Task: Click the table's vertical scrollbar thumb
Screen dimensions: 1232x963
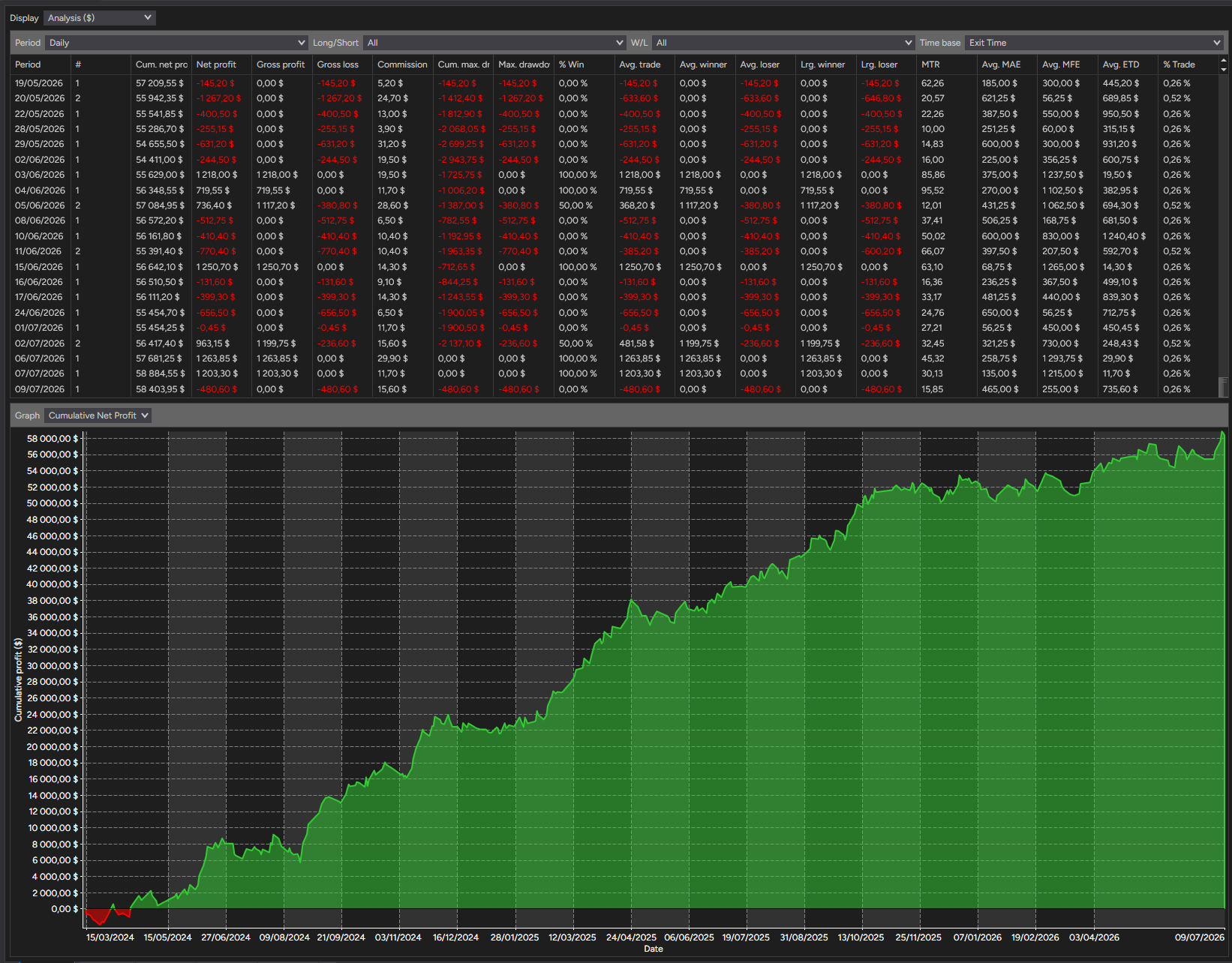Action: point(1224,386)
